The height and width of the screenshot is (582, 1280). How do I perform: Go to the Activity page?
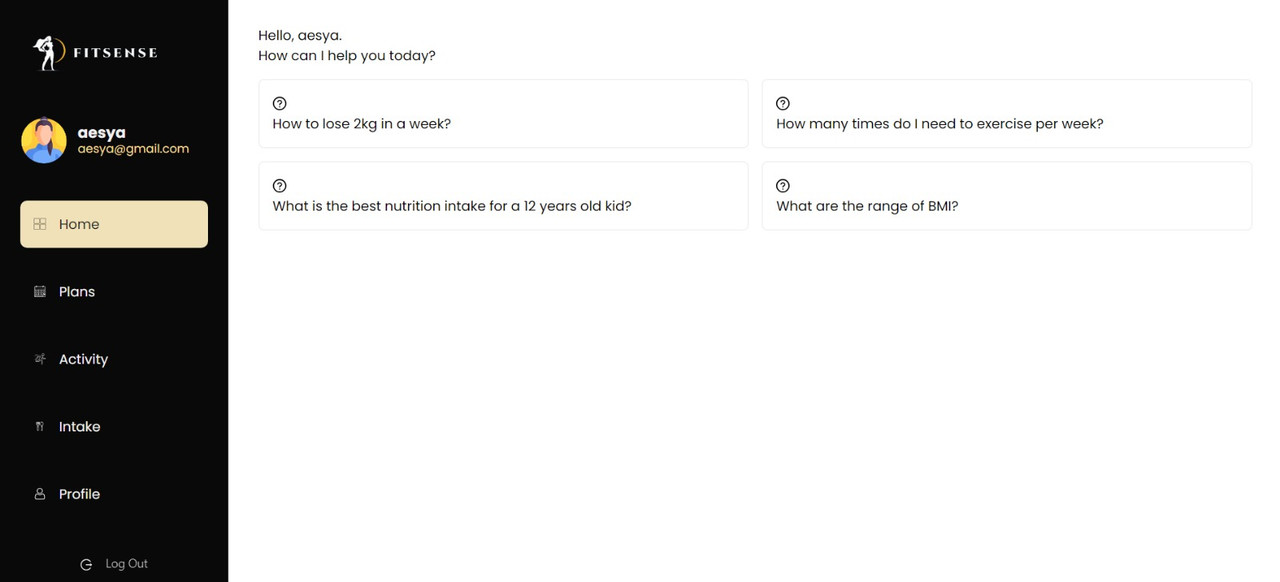[114, 359]
